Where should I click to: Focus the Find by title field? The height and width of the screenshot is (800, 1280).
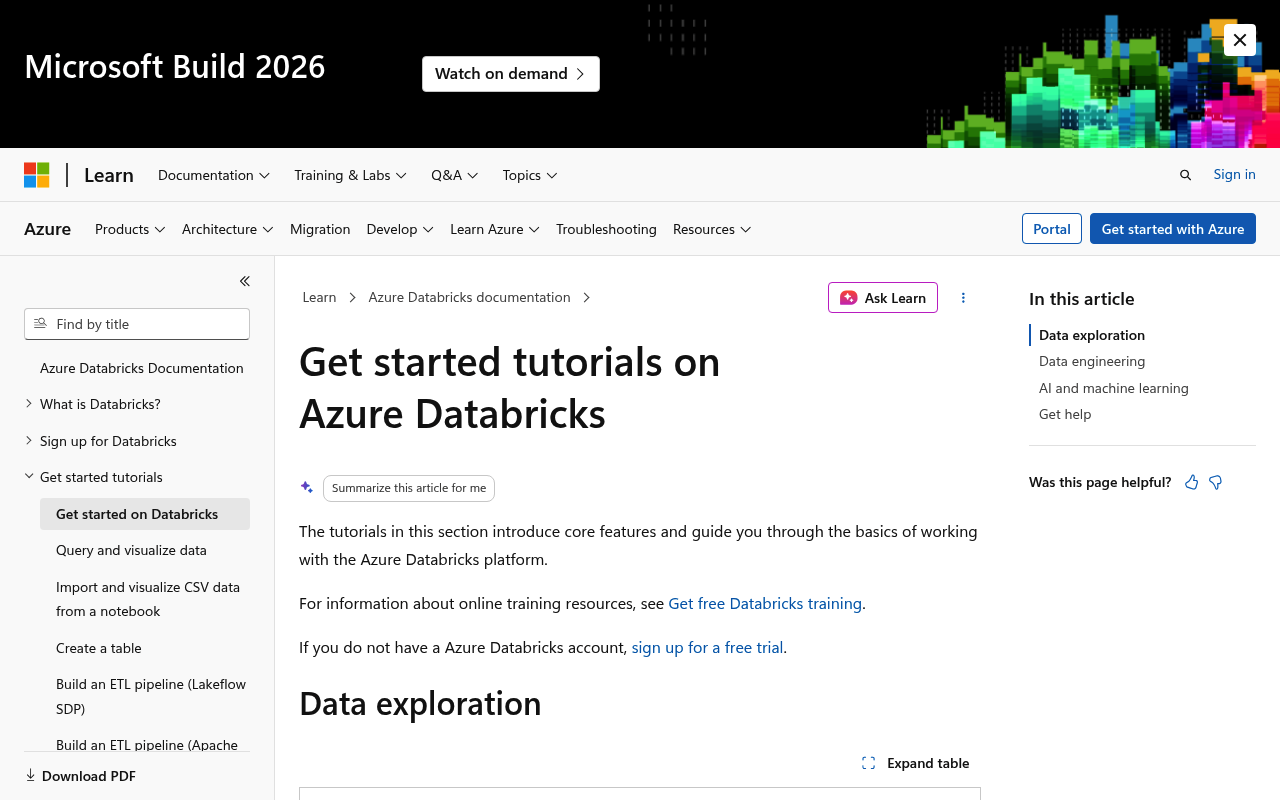click(137, 324)
